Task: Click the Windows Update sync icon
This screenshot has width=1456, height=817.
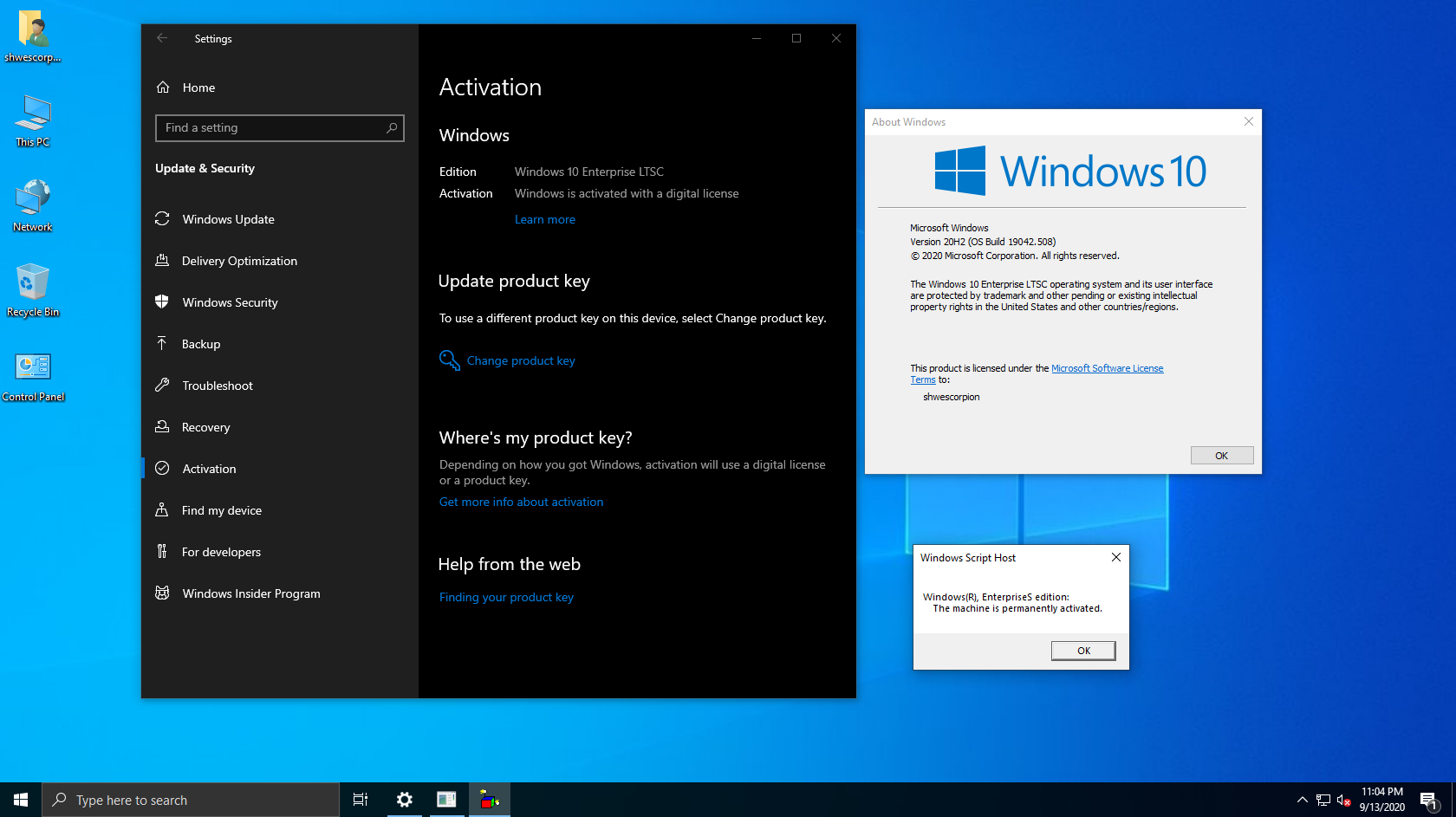Action: click(162, 218)
